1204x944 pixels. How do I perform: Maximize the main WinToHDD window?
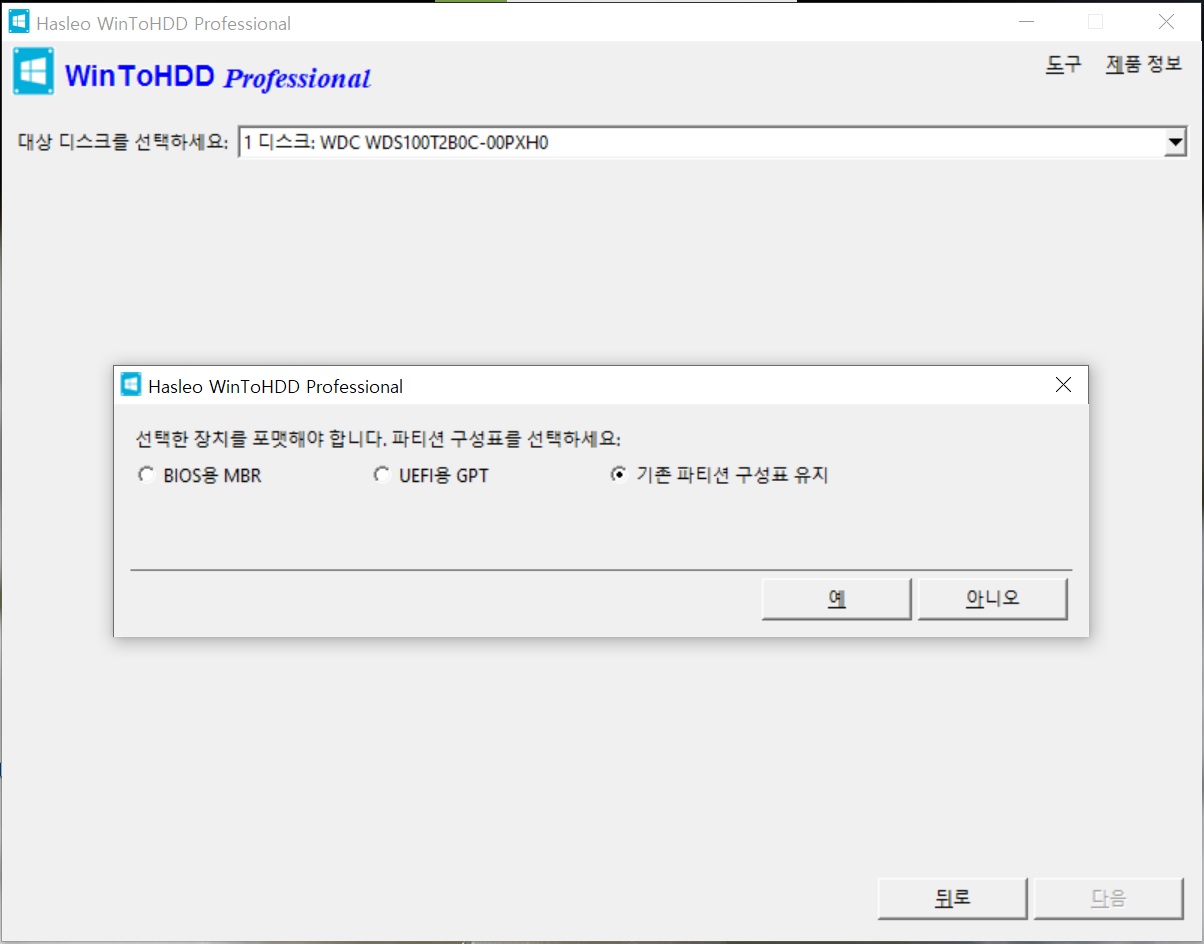[x=1095, y=22]
